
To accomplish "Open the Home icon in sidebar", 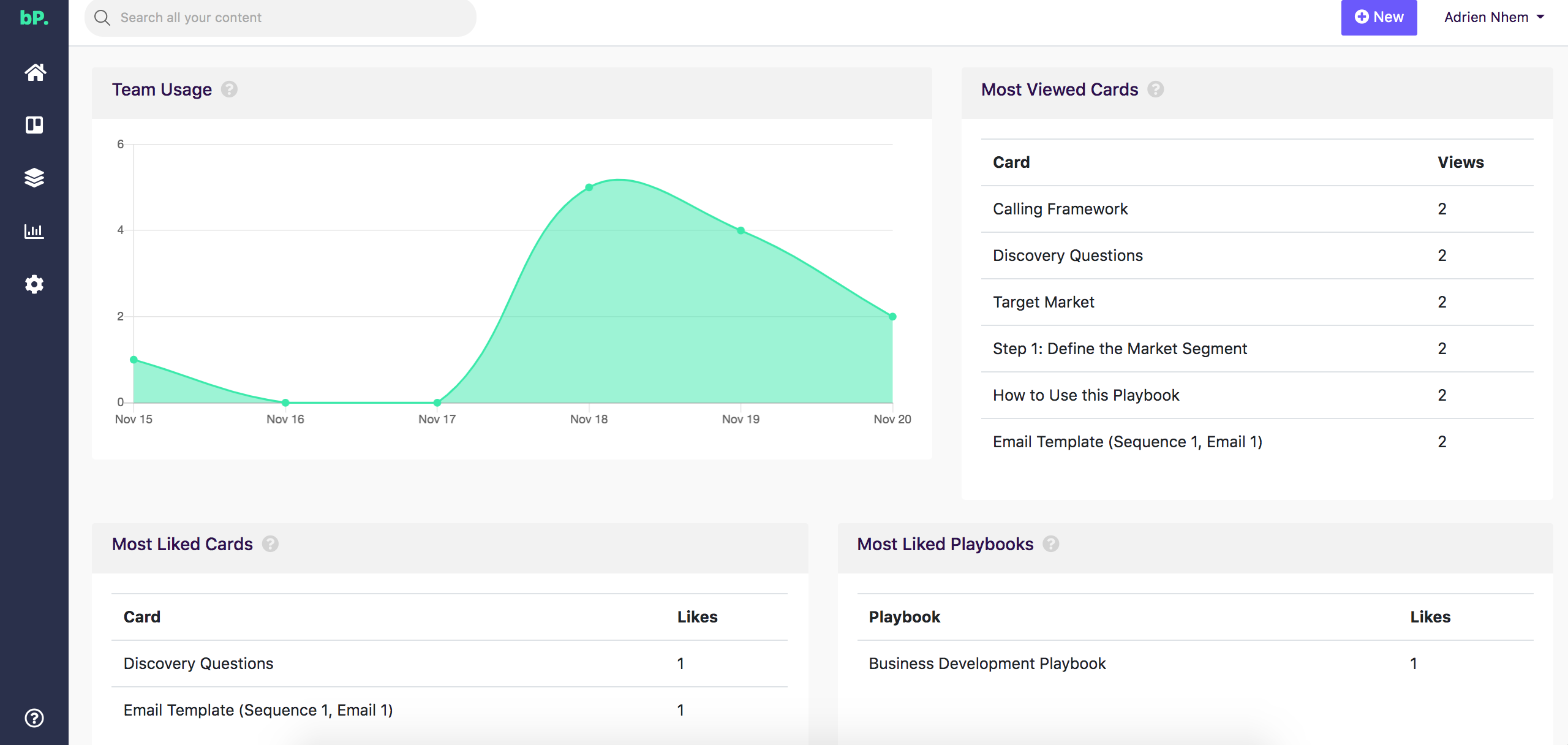I will pos(35,72).
